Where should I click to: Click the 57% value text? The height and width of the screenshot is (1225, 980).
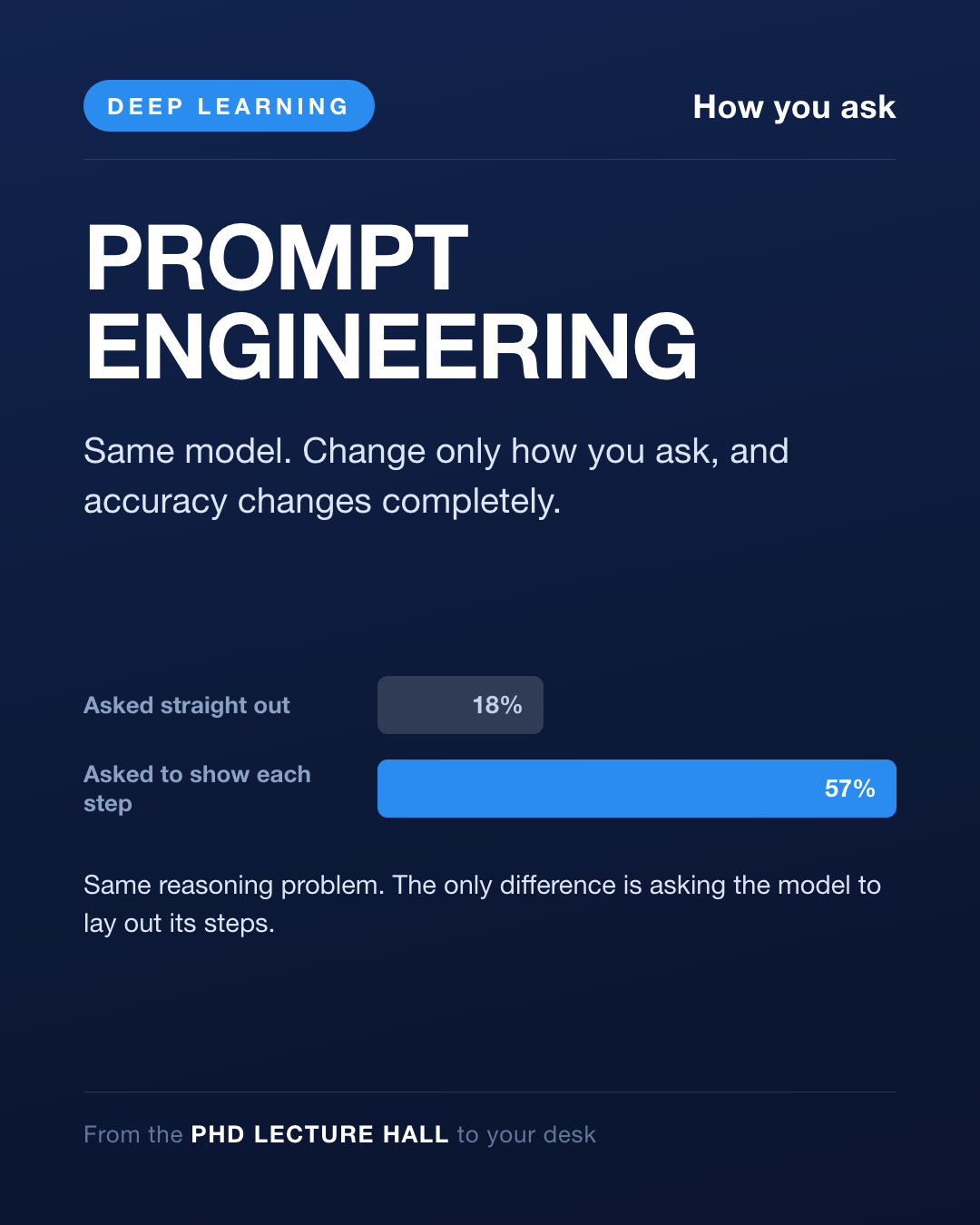[849, 789]
